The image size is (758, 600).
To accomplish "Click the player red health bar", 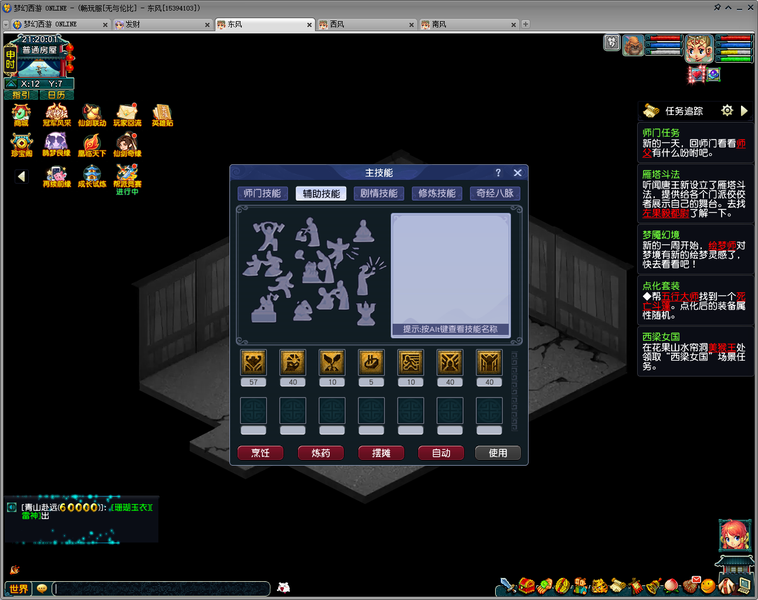I will [736, 38].
